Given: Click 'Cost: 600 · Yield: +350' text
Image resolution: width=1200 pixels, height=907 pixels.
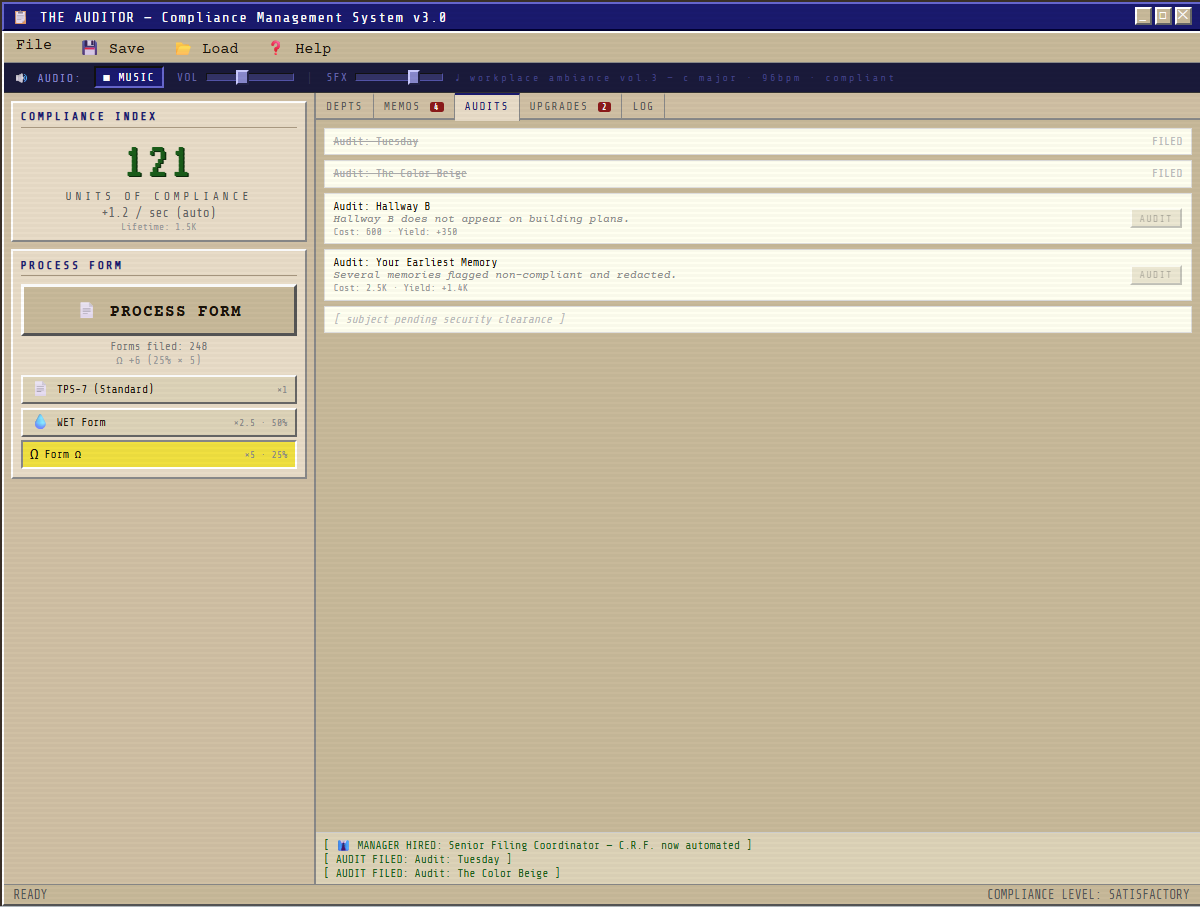Looking at the screenshot, I should (x=395, y=232).
